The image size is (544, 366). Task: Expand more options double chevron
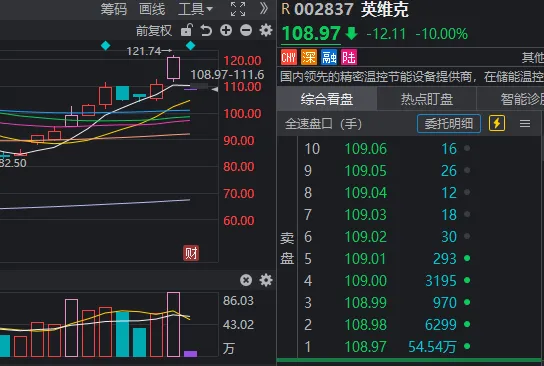264,8
